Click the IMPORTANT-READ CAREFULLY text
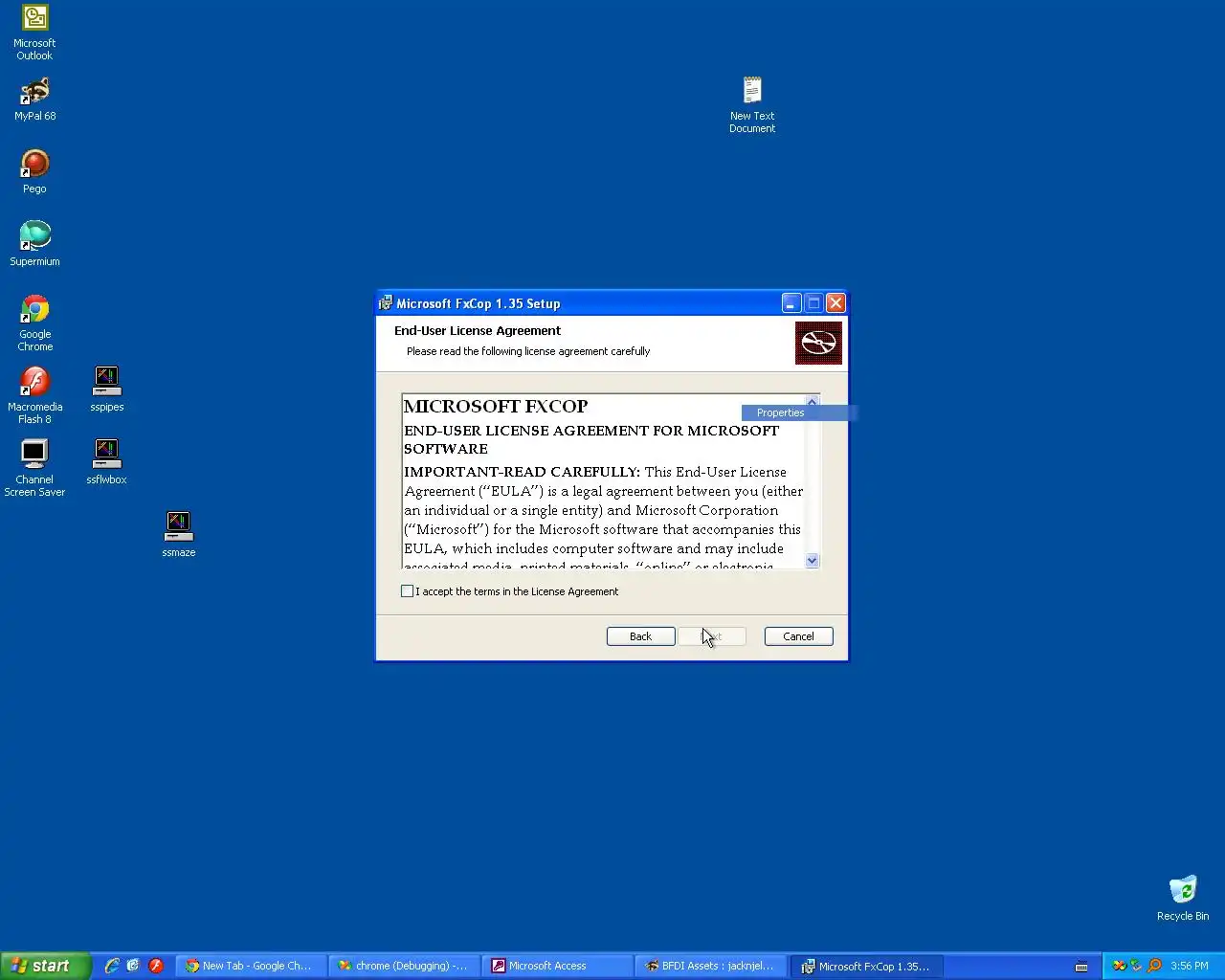The height and width of the screenshot is (980, 1225). coord(522,472)
